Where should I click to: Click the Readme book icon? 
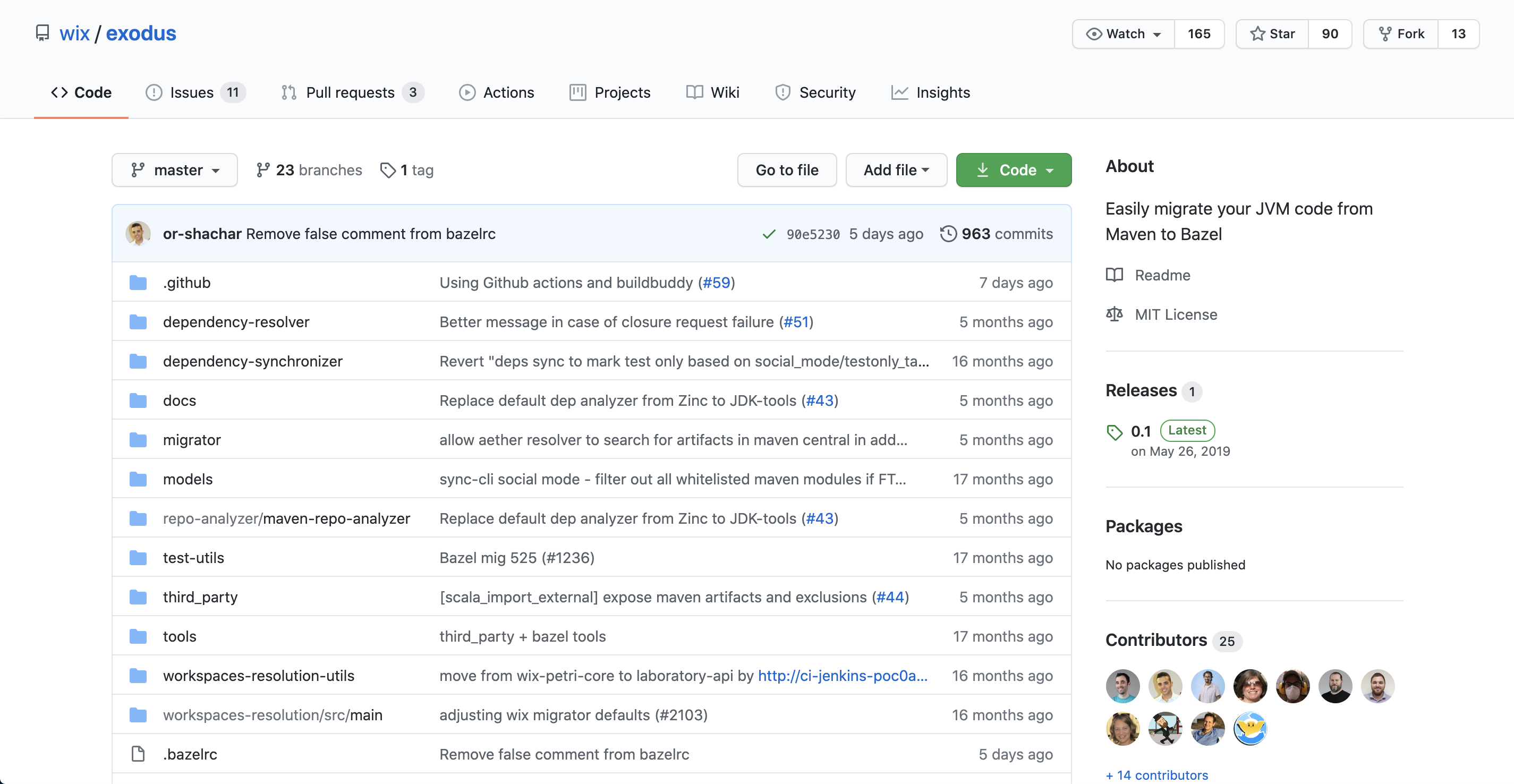coord(1115,275)
